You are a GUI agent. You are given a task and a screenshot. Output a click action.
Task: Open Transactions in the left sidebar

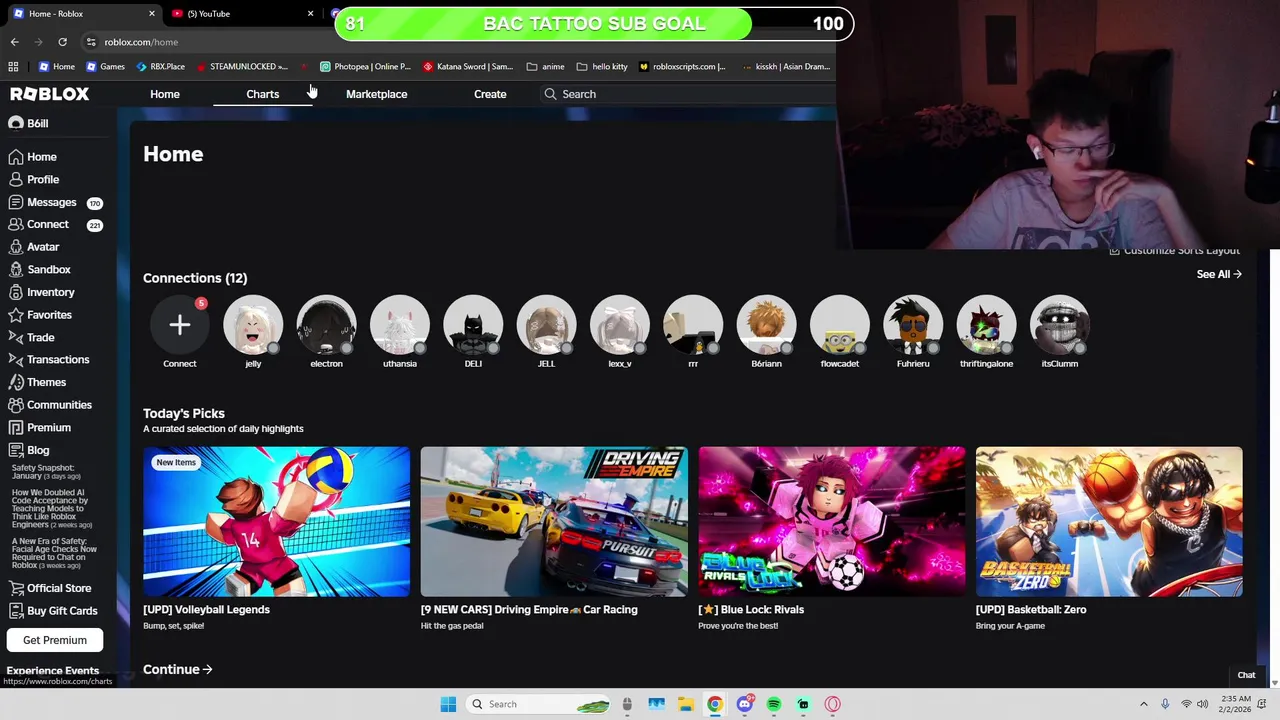(x=48, y=360)
